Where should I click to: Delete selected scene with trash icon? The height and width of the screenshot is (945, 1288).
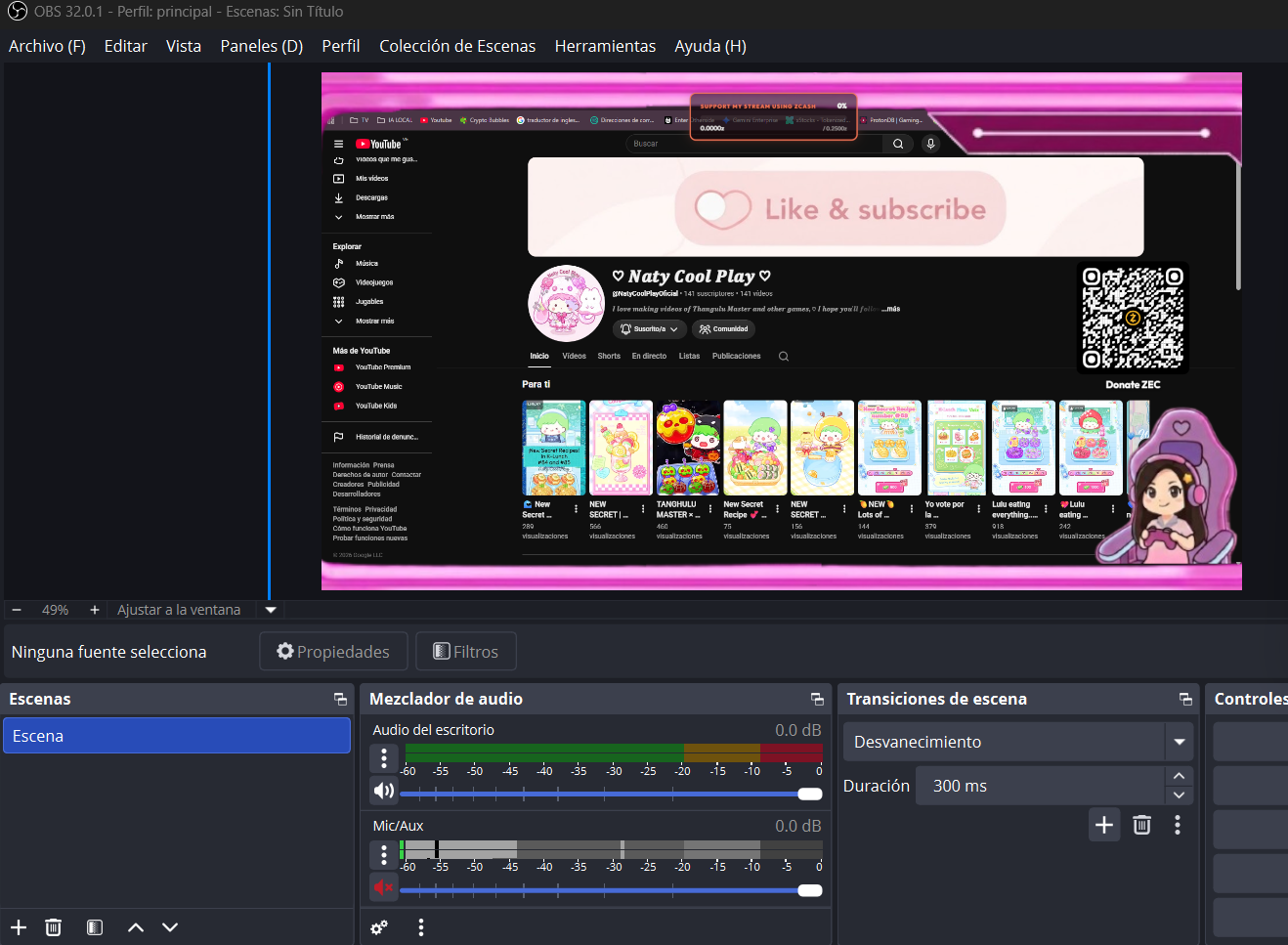click(x=54, y=927)
